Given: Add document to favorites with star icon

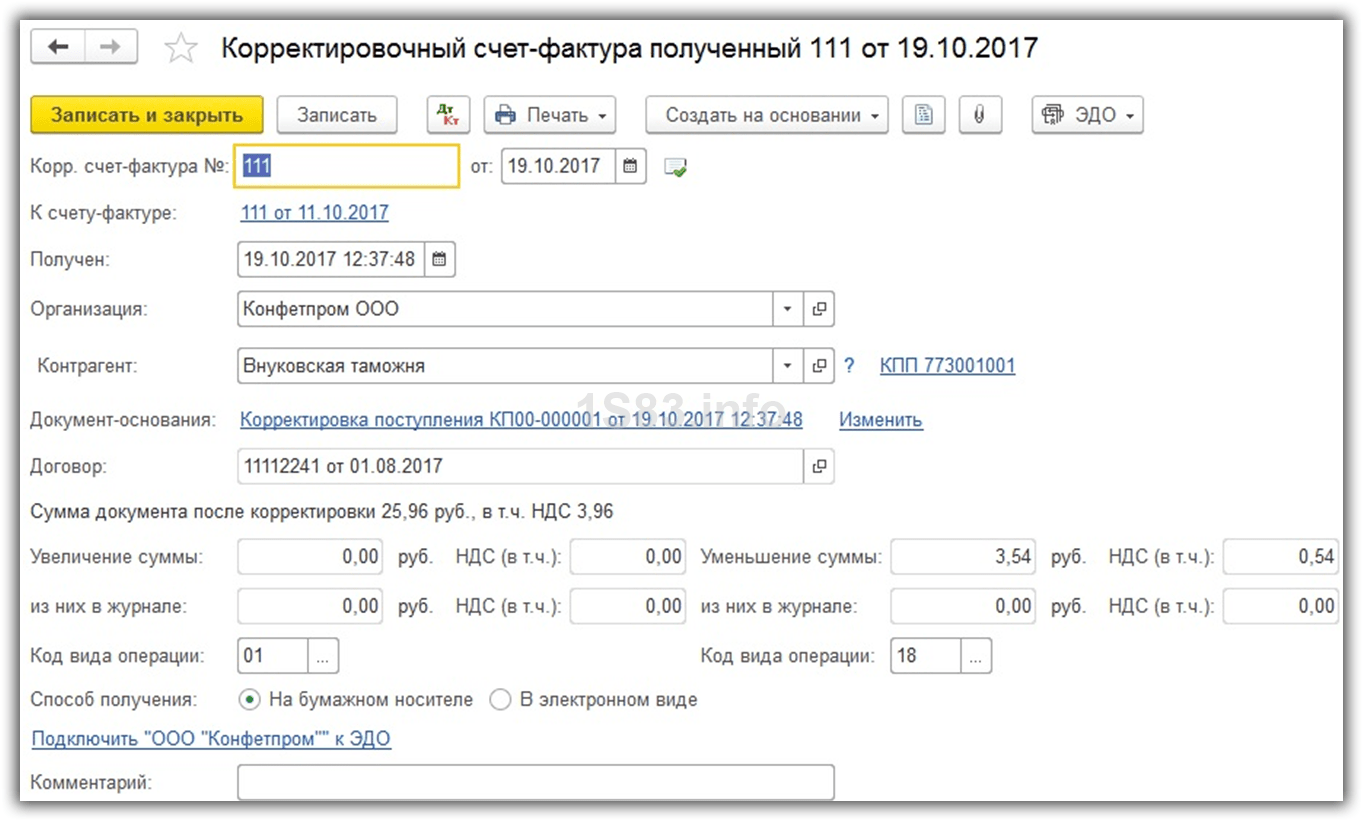Looking at the screenshot, I should click(x=180, y=48).
